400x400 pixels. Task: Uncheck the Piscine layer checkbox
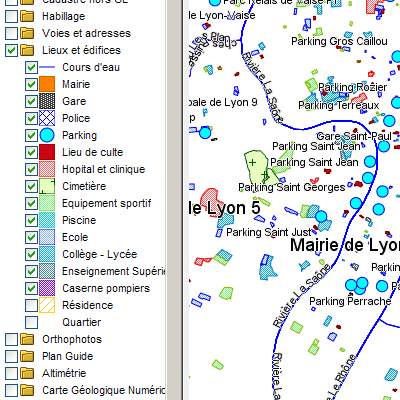click(x=32, y=220)
